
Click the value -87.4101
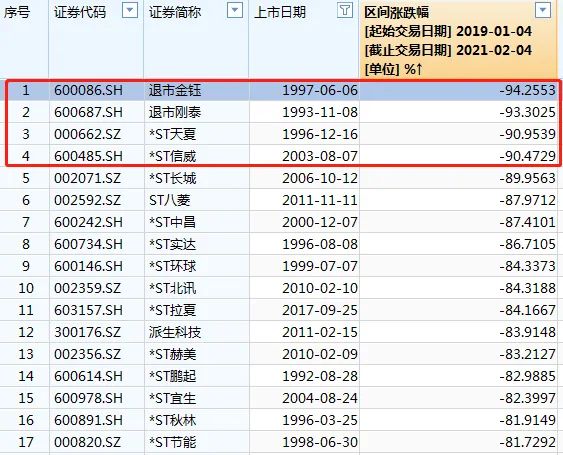[x=527, y=222]
